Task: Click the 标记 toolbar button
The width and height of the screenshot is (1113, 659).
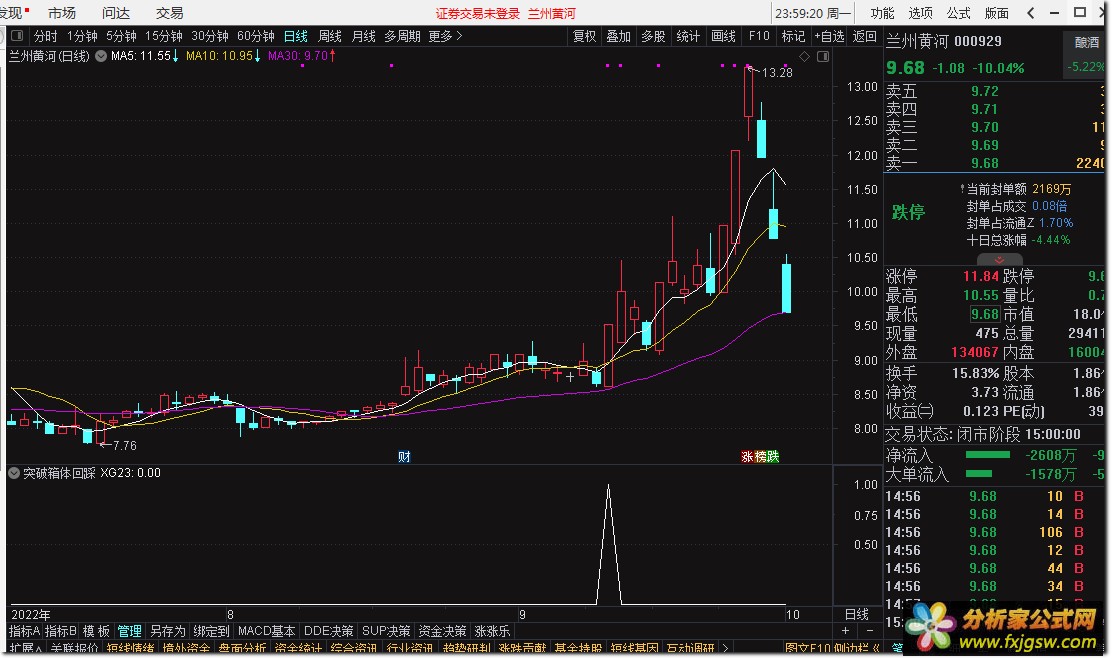Action: point(793,36)
